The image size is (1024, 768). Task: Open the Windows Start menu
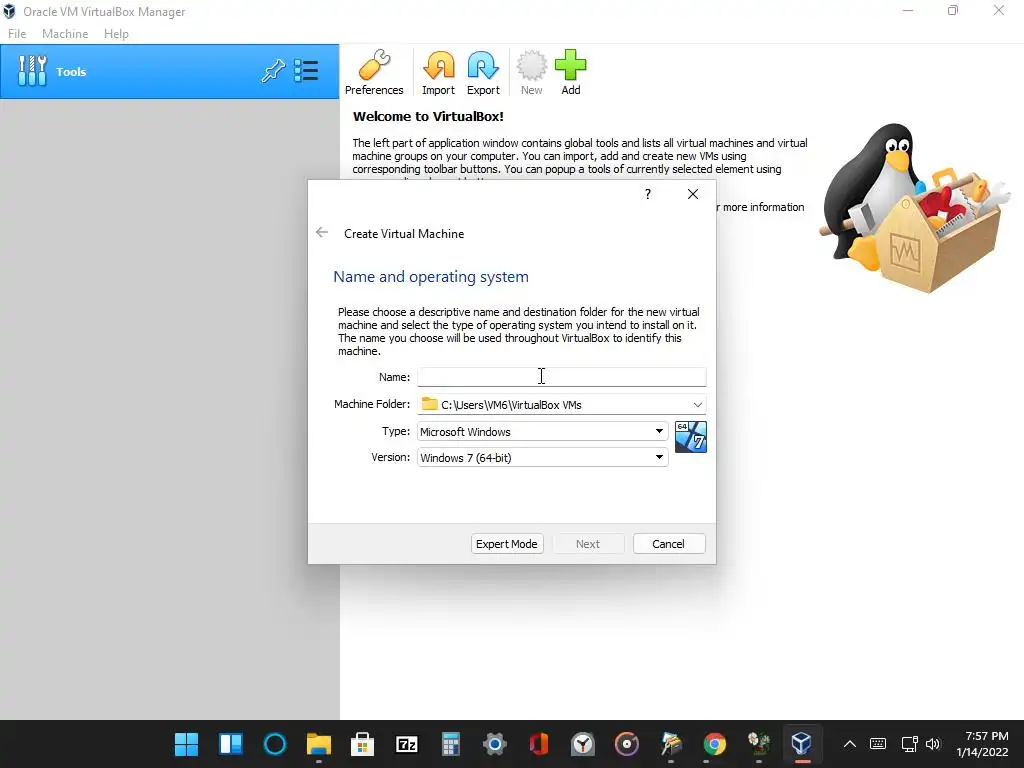(186, 744)
